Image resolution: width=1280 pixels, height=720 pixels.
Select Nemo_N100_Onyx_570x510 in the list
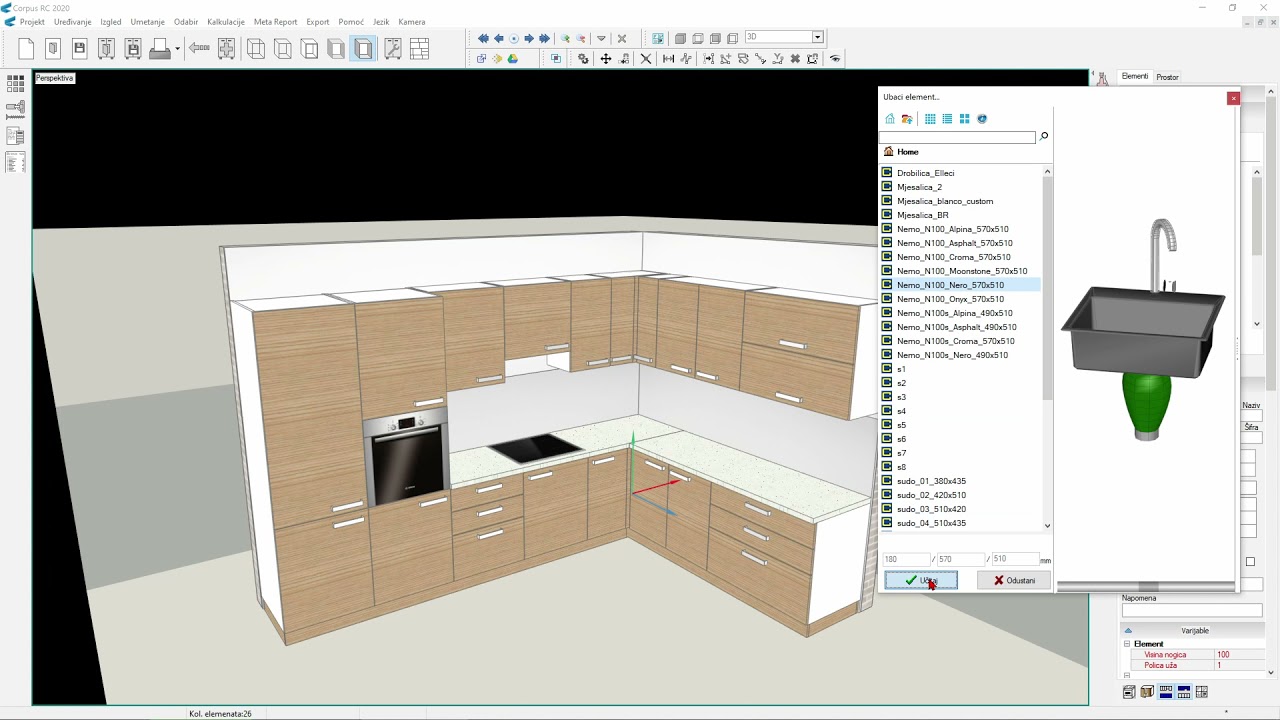point(950,299)
